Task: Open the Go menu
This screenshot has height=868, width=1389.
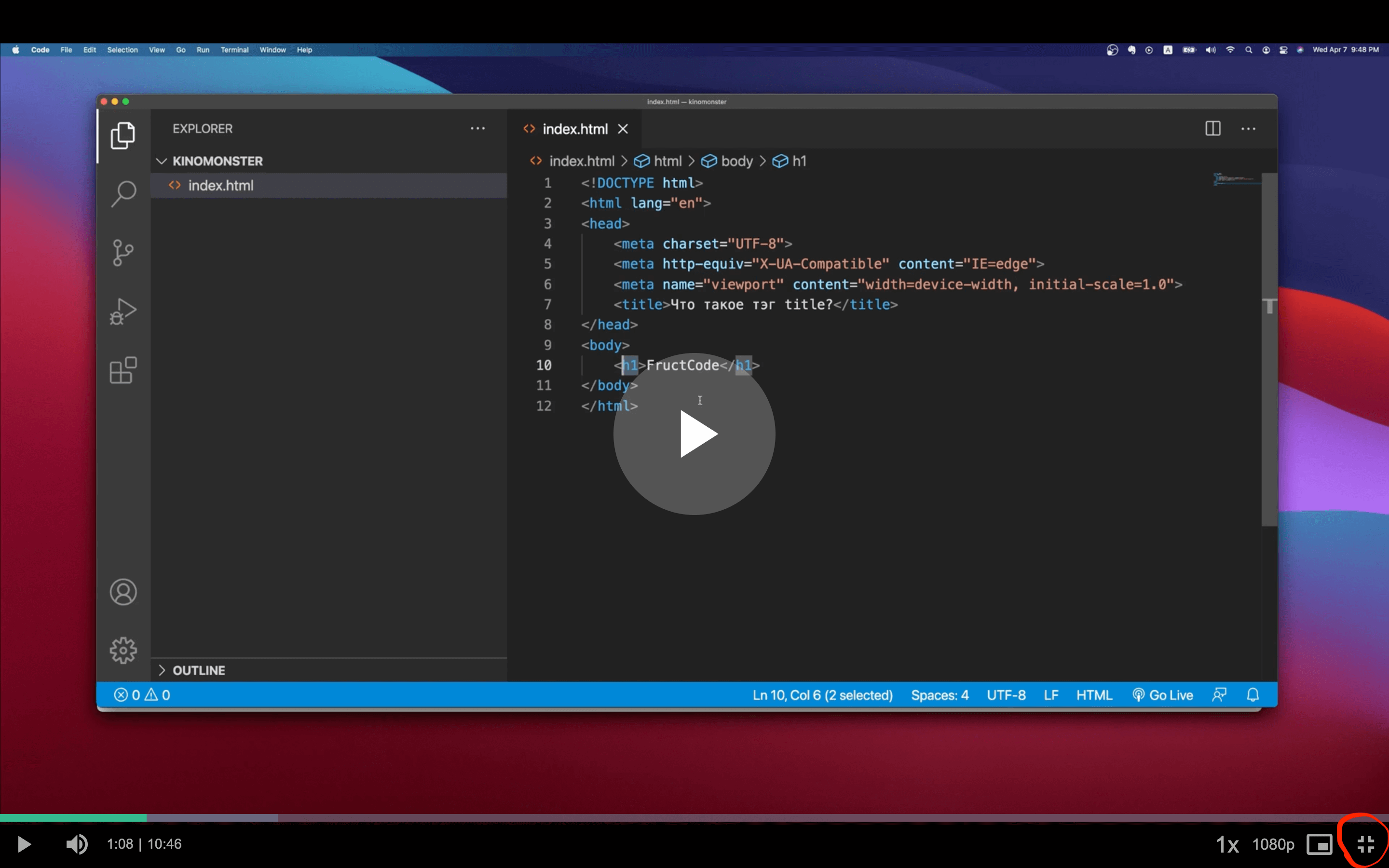Action: tap(181, 50)
